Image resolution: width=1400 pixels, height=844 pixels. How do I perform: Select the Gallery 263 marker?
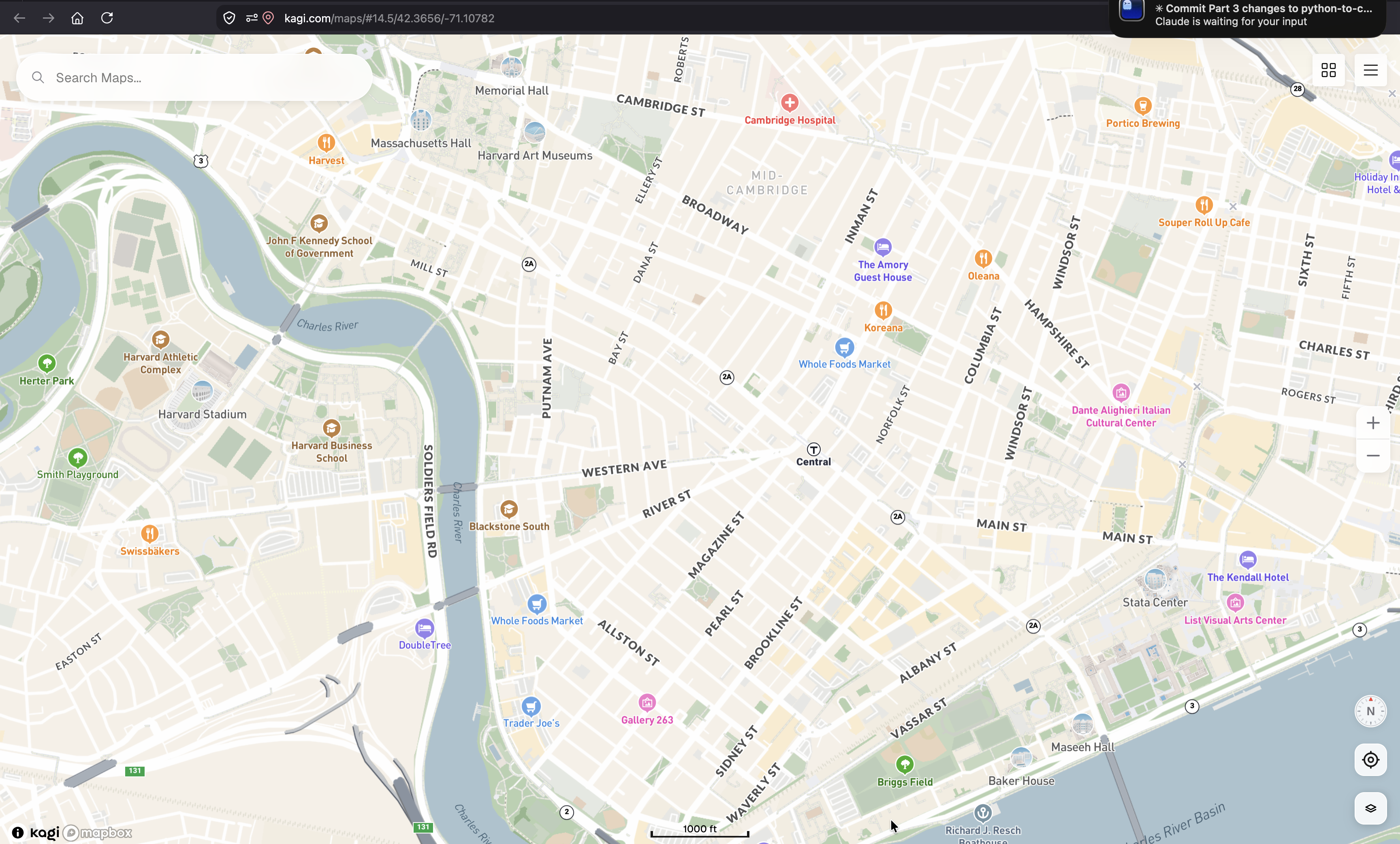(x=647, y=703)
